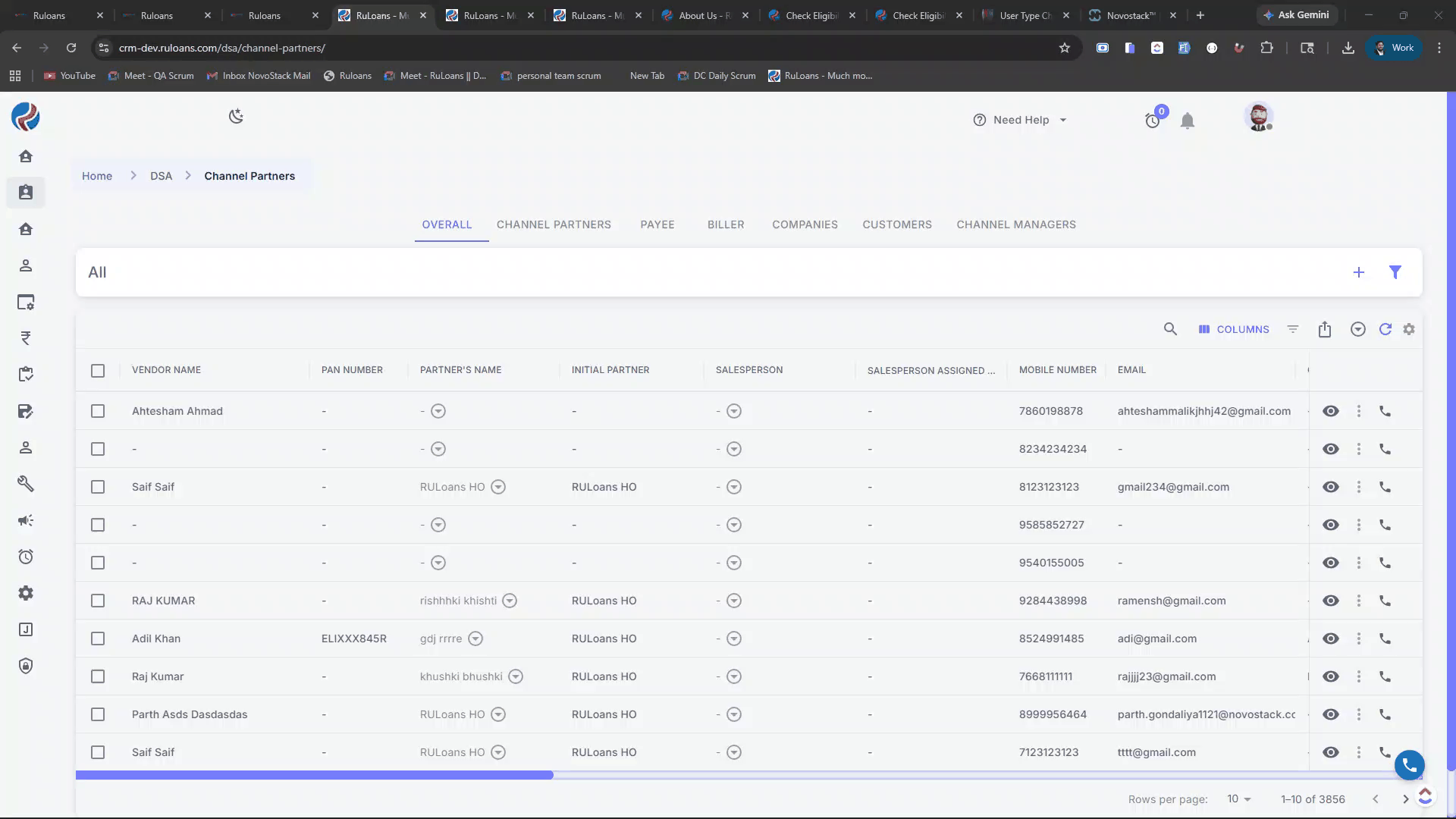The image size is (1456, 819).
Task: Toggle dark mode moon icon
Action: pyautogui.click(x=236, y=116)
